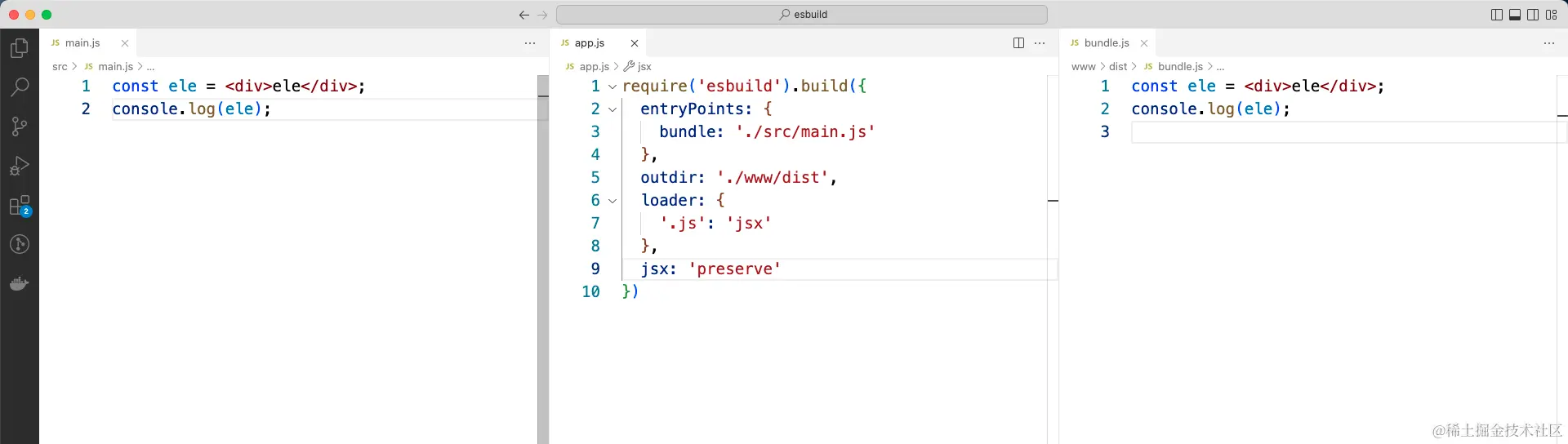The height and width of the screenshot is (444, 1568).
Task: Collapse the fold arrow on line 1 of app.js
Action: click(612, 87)
